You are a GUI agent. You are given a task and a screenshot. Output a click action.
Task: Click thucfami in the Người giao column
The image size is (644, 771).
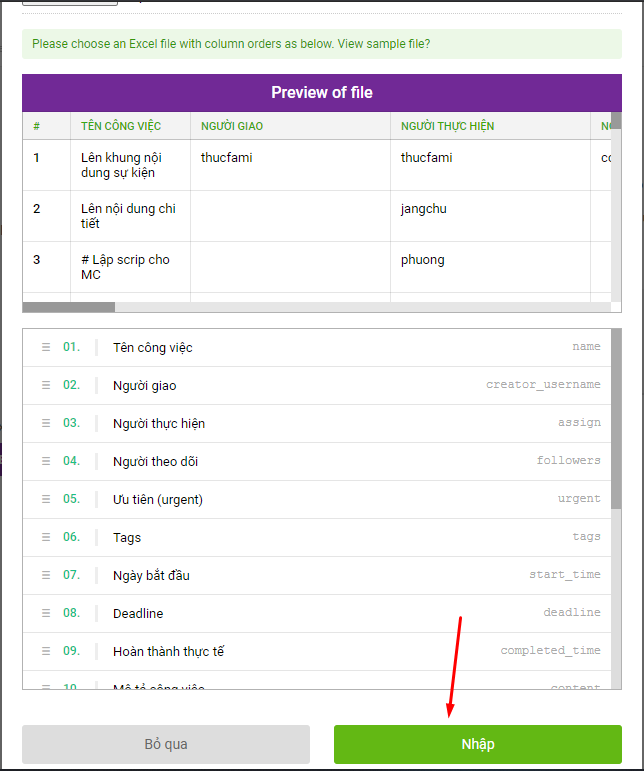click(227, 157)
